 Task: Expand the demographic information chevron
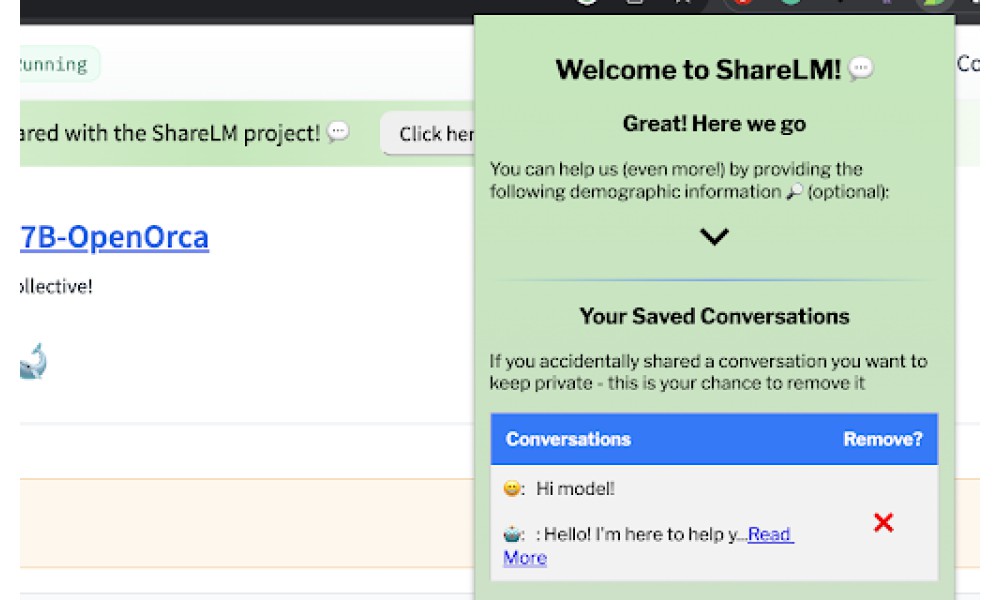[x=714, y=237]
